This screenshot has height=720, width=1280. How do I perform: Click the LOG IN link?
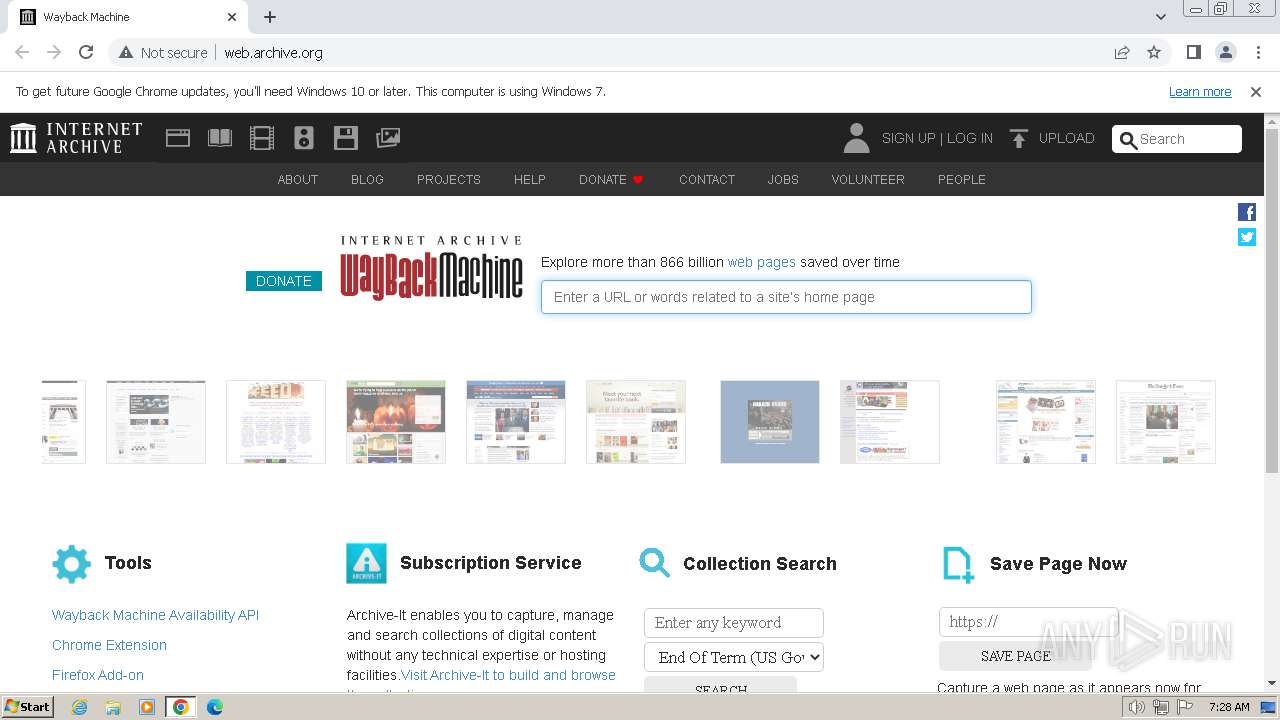point(970,138)
